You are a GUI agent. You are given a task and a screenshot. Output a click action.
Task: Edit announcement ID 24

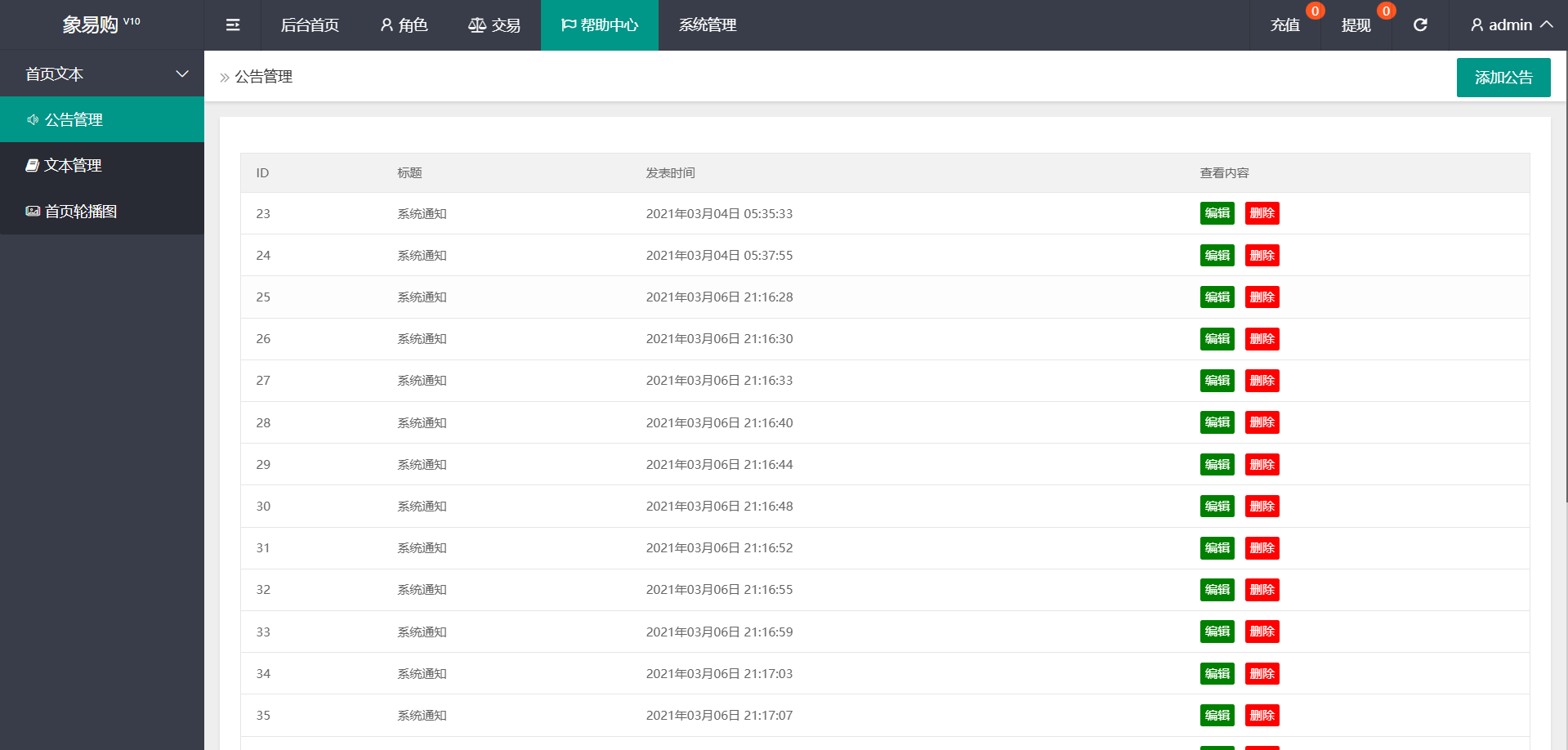tap(1217, 255)
